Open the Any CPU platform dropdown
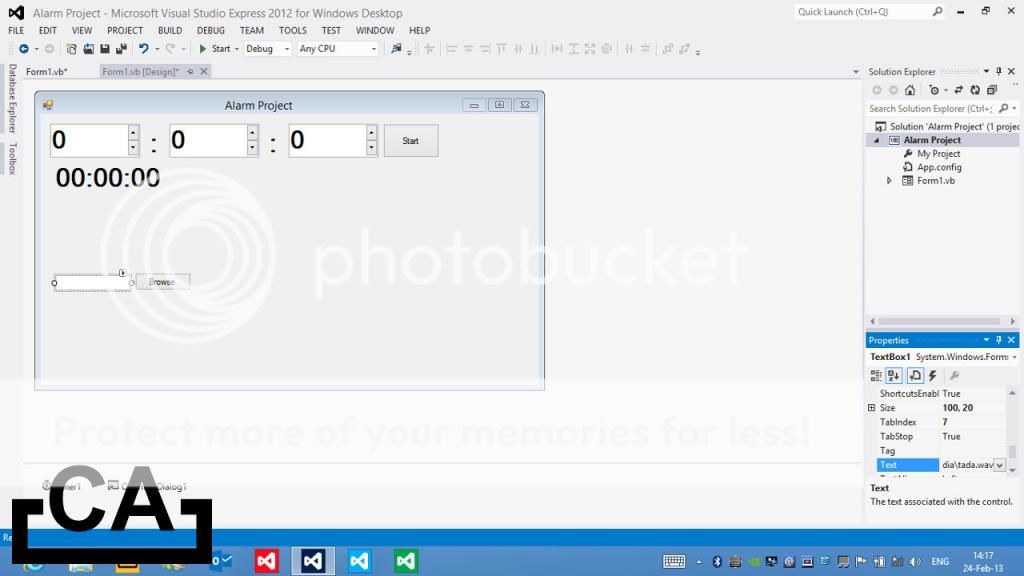 coord(338,48)
